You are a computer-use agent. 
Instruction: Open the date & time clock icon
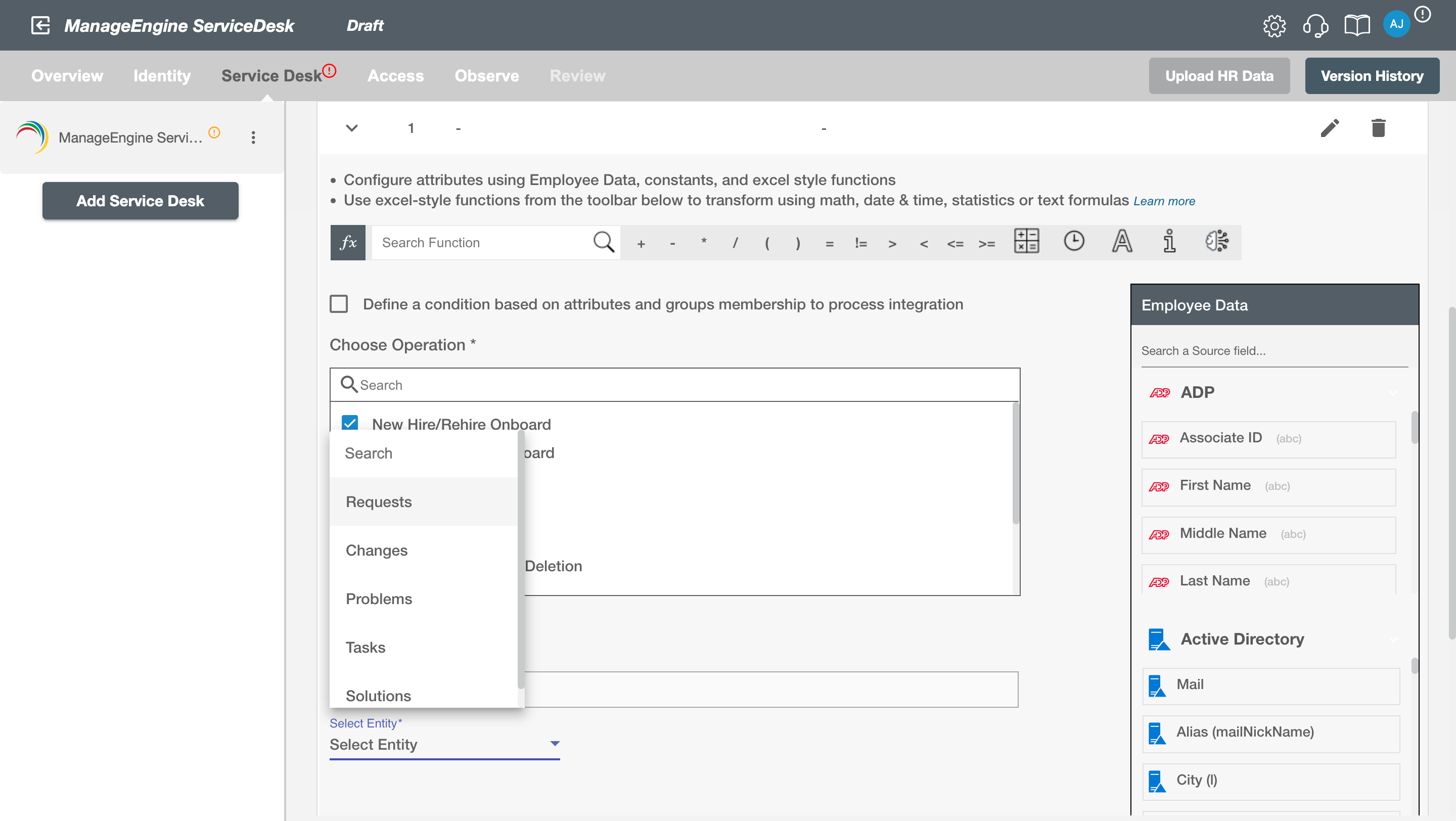1074,241
